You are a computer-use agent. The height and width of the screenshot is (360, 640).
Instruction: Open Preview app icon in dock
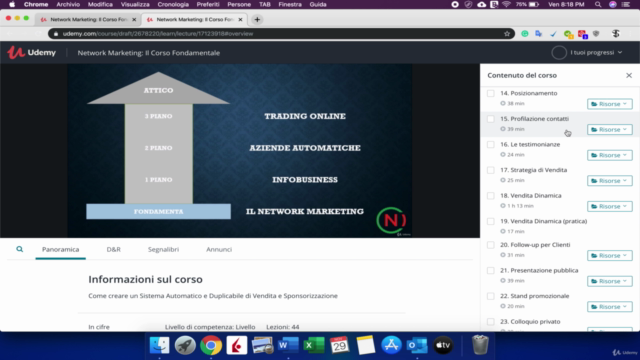[x=262, y=345]
